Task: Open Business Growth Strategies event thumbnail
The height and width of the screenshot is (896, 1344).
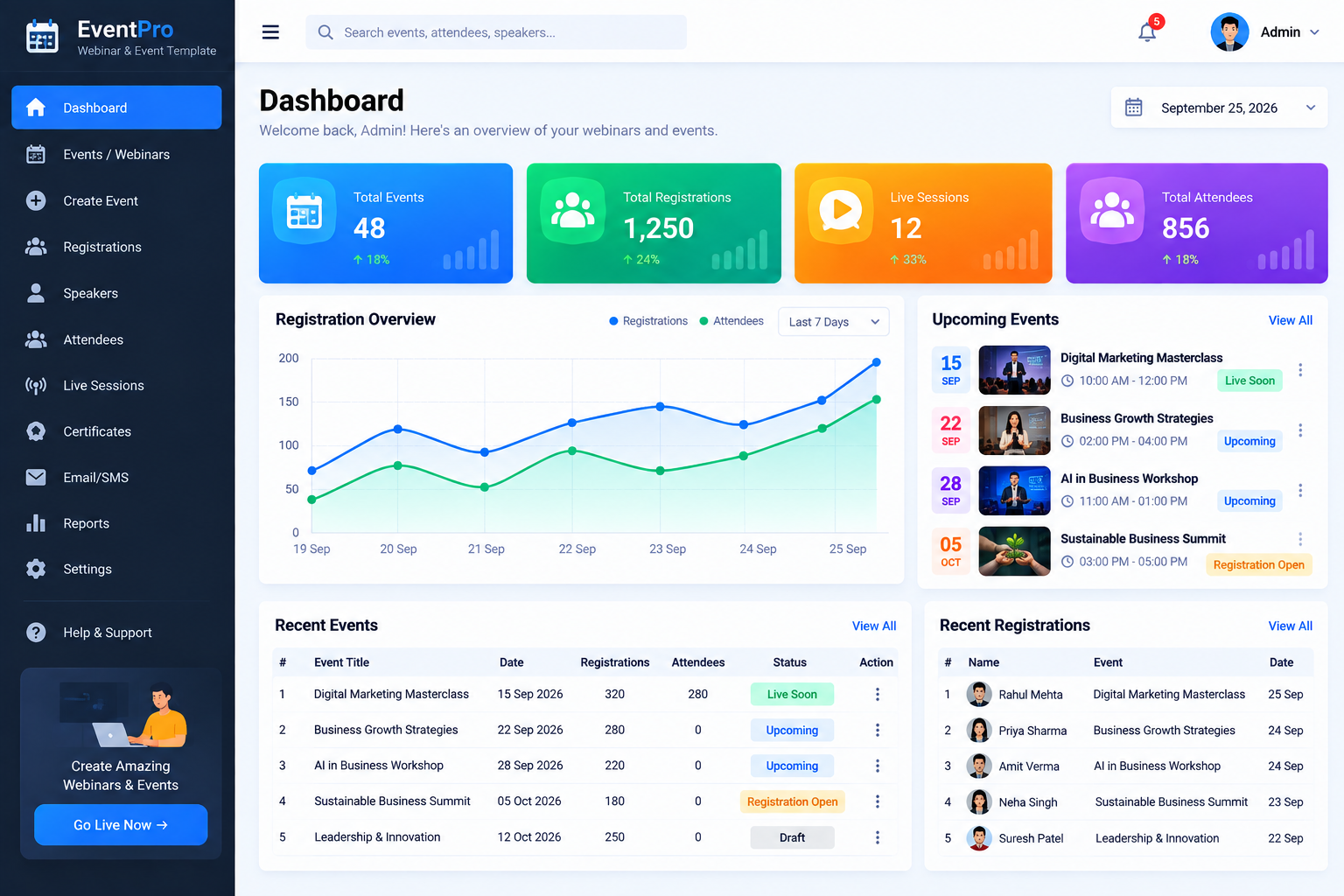Action: click(1014, 430)
